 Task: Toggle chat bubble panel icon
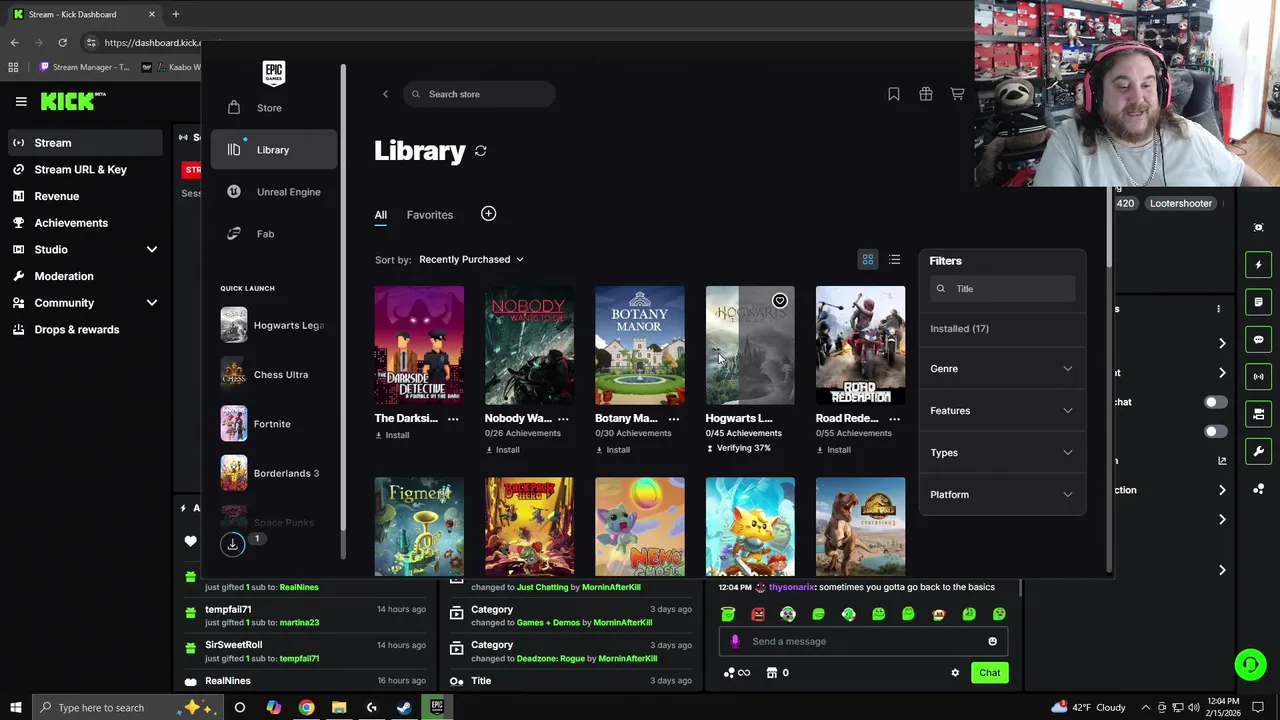(x=1259, y=340)
